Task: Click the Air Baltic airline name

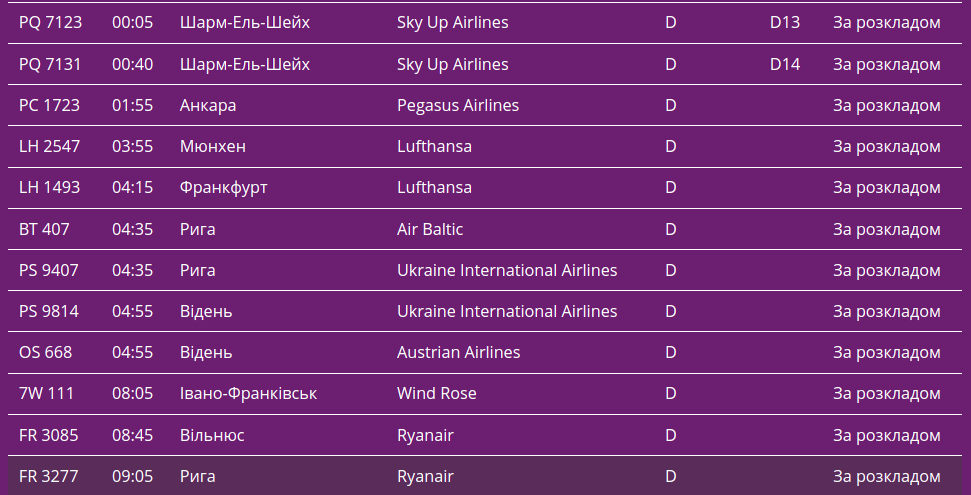Action: pyautogui.click(x=430, y=229)
